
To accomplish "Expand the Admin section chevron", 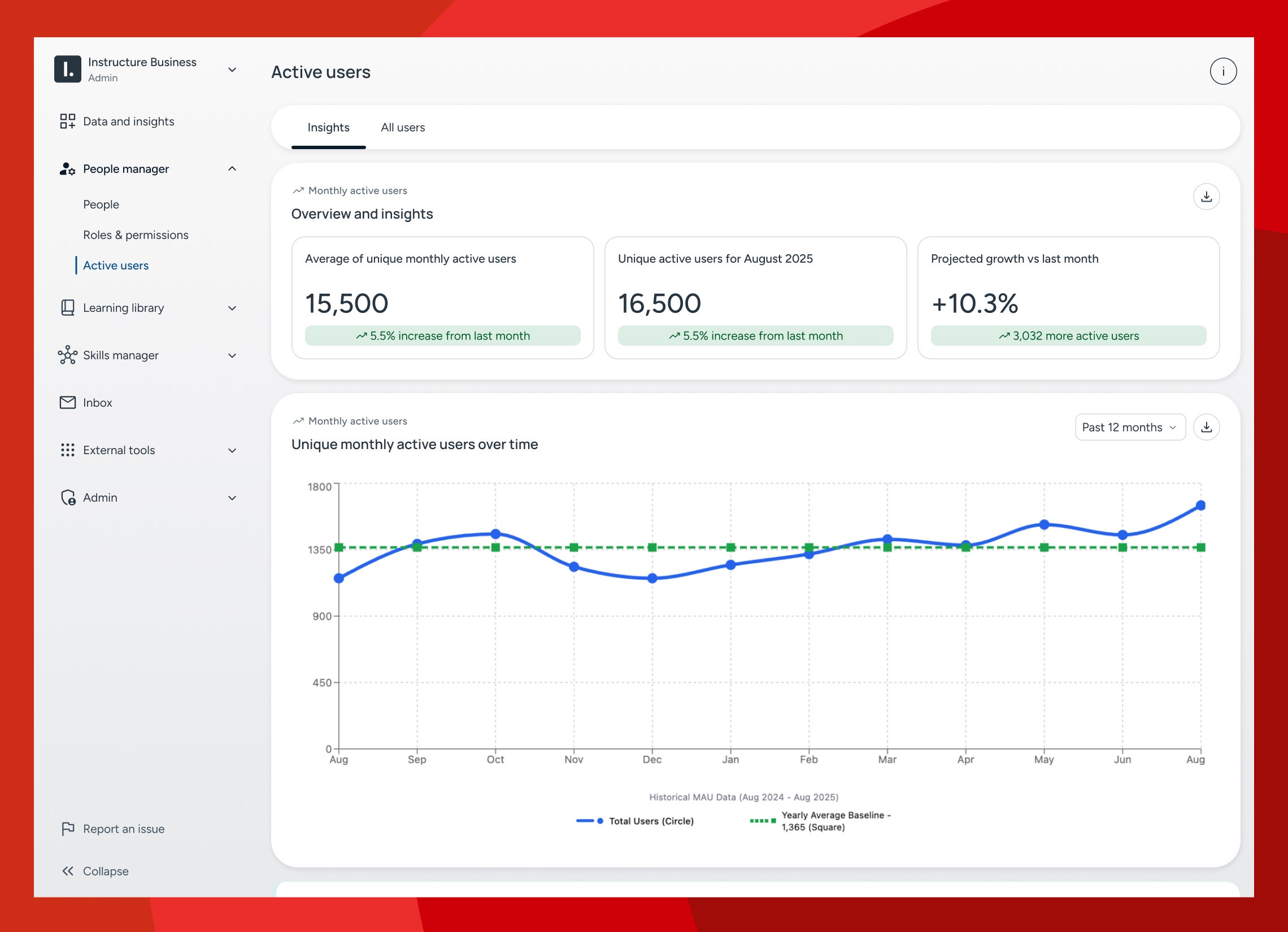I will pyautogui.click(x=232, y=498).
